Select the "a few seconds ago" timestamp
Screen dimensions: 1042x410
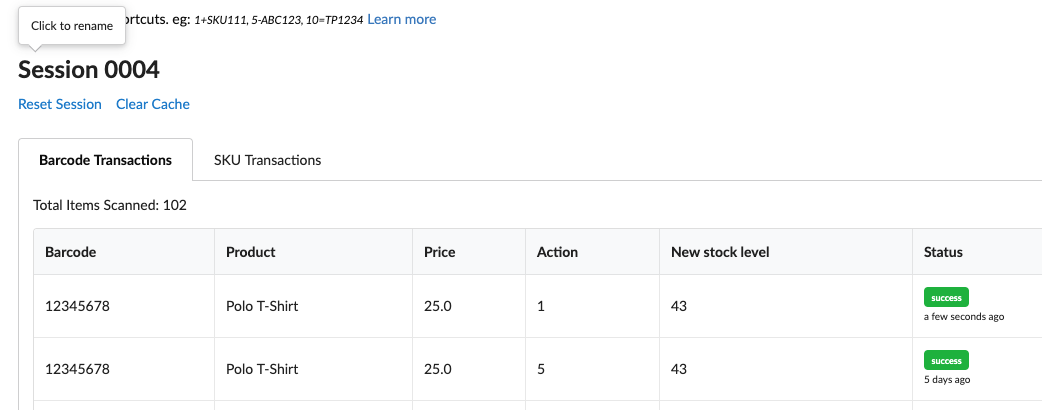coord(963,316)
